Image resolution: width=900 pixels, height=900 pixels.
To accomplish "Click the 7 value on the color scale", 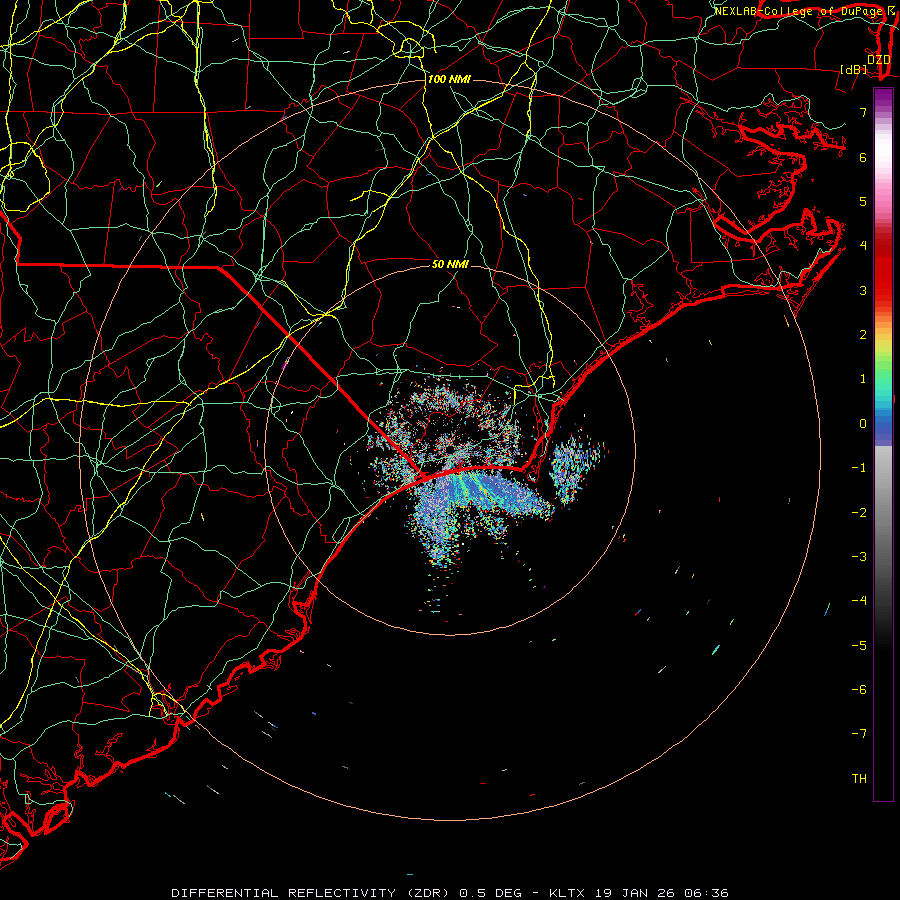I will click(x=863, y=112).
